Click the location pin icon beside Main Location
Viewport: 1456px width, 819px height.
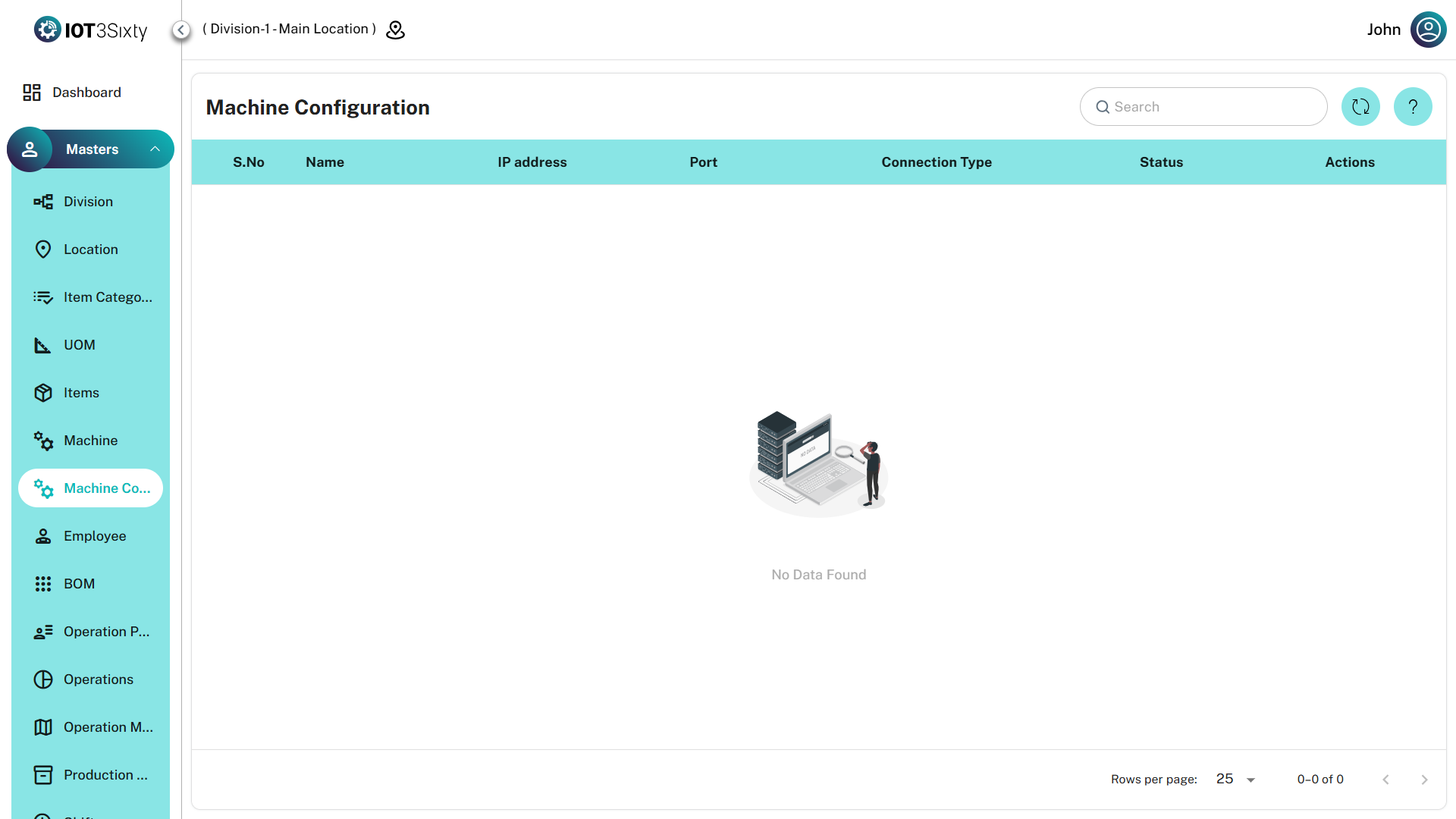pyautogui.click(x=395, y=30)
